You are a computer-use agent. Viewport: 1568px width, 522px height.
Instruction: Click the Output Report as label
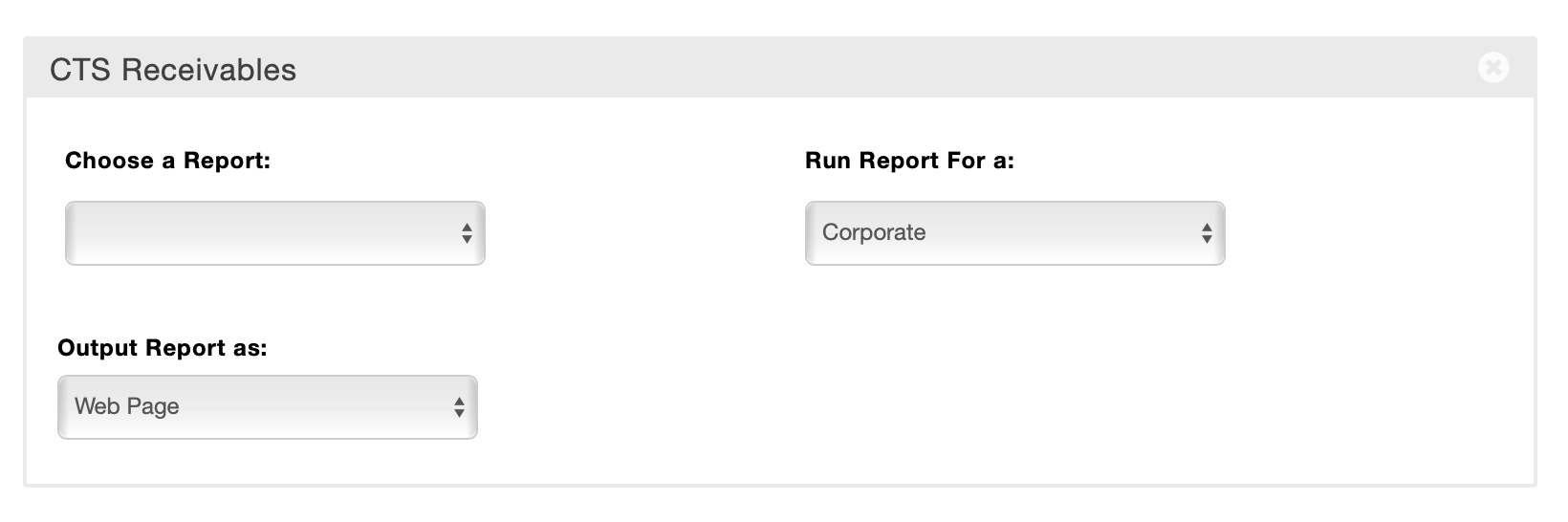pos(163,348)
